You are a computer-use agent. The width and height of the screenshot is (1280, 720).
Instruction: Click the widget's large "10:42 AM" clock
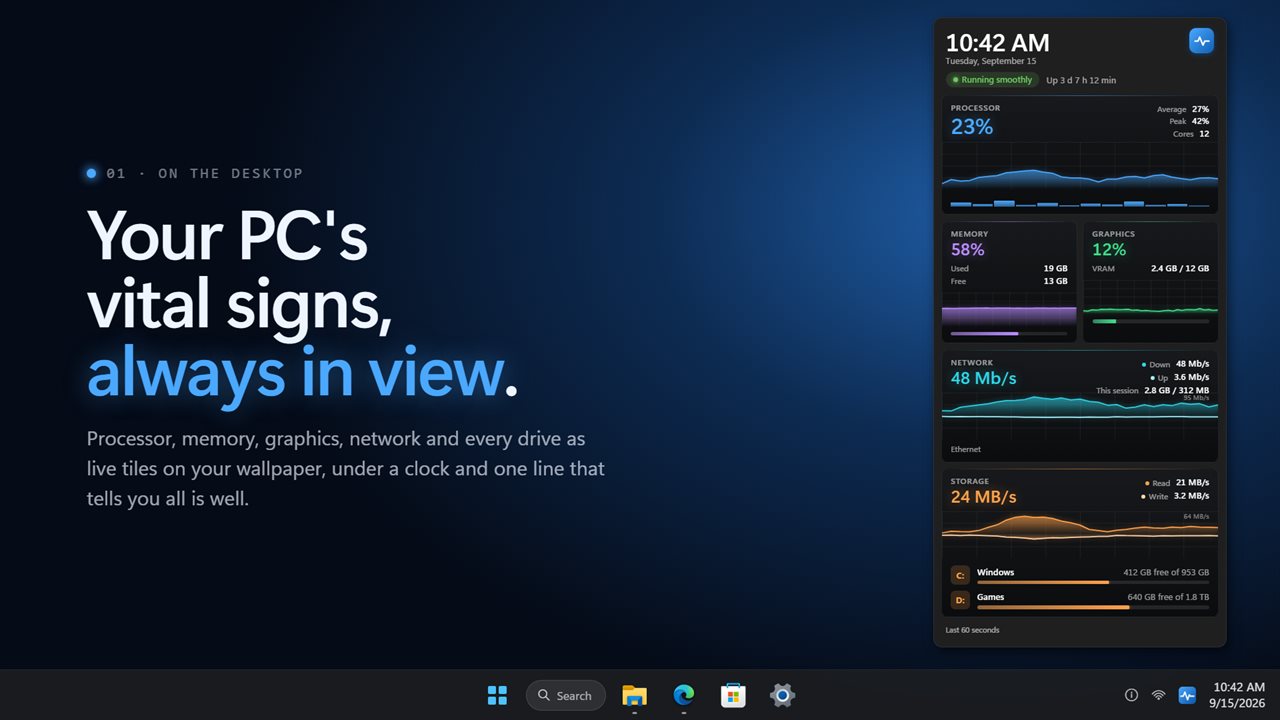click(998, 43)
